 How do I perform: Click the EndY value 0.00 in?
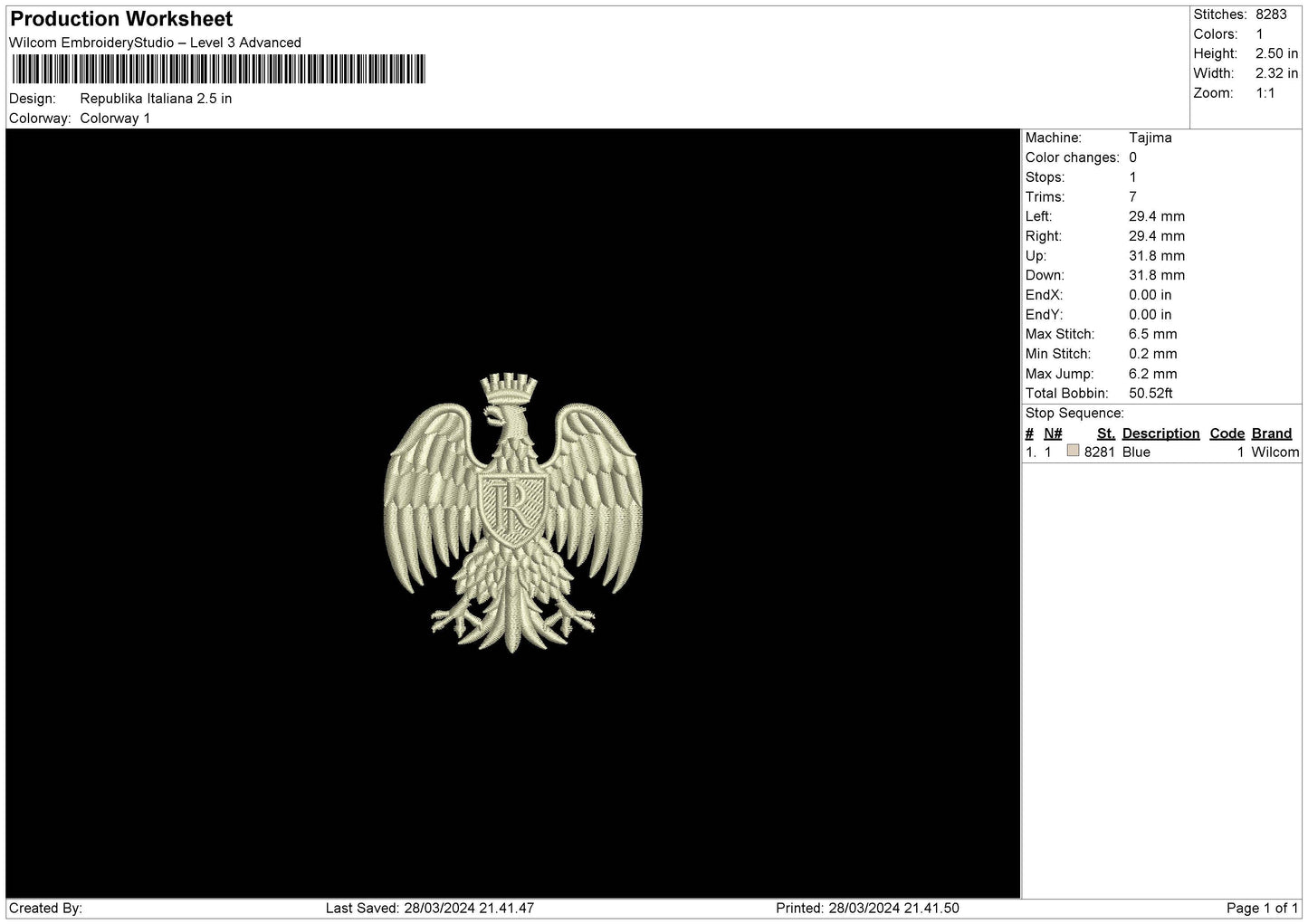point(1150,315)
